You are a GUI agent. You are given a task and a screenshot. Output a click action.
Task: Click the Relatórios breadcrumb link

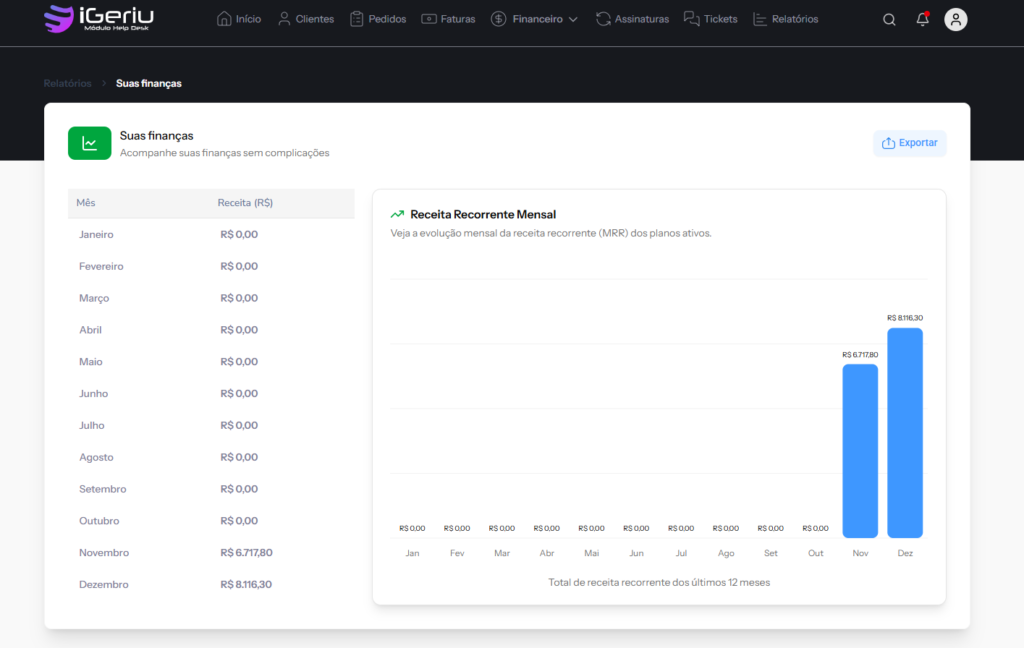pyautogui.click(x=67, y=83)
